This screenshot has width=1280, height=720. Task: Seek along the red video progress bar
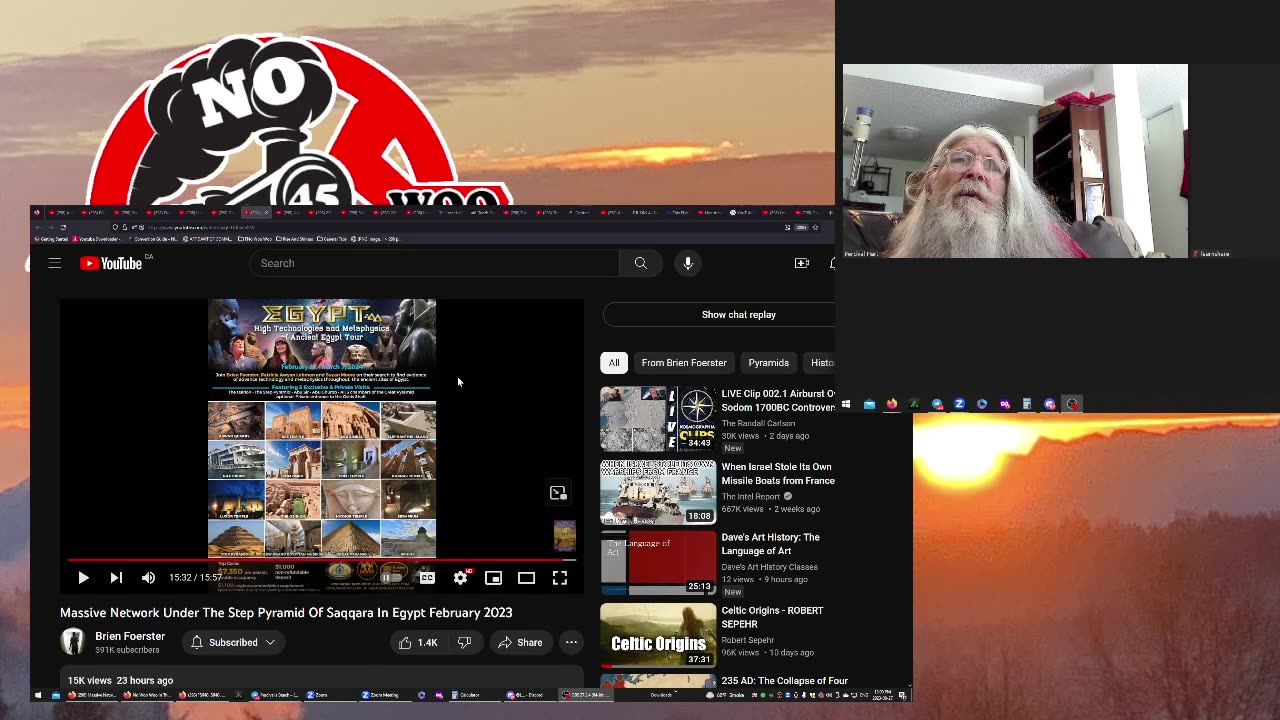(321, 560)
